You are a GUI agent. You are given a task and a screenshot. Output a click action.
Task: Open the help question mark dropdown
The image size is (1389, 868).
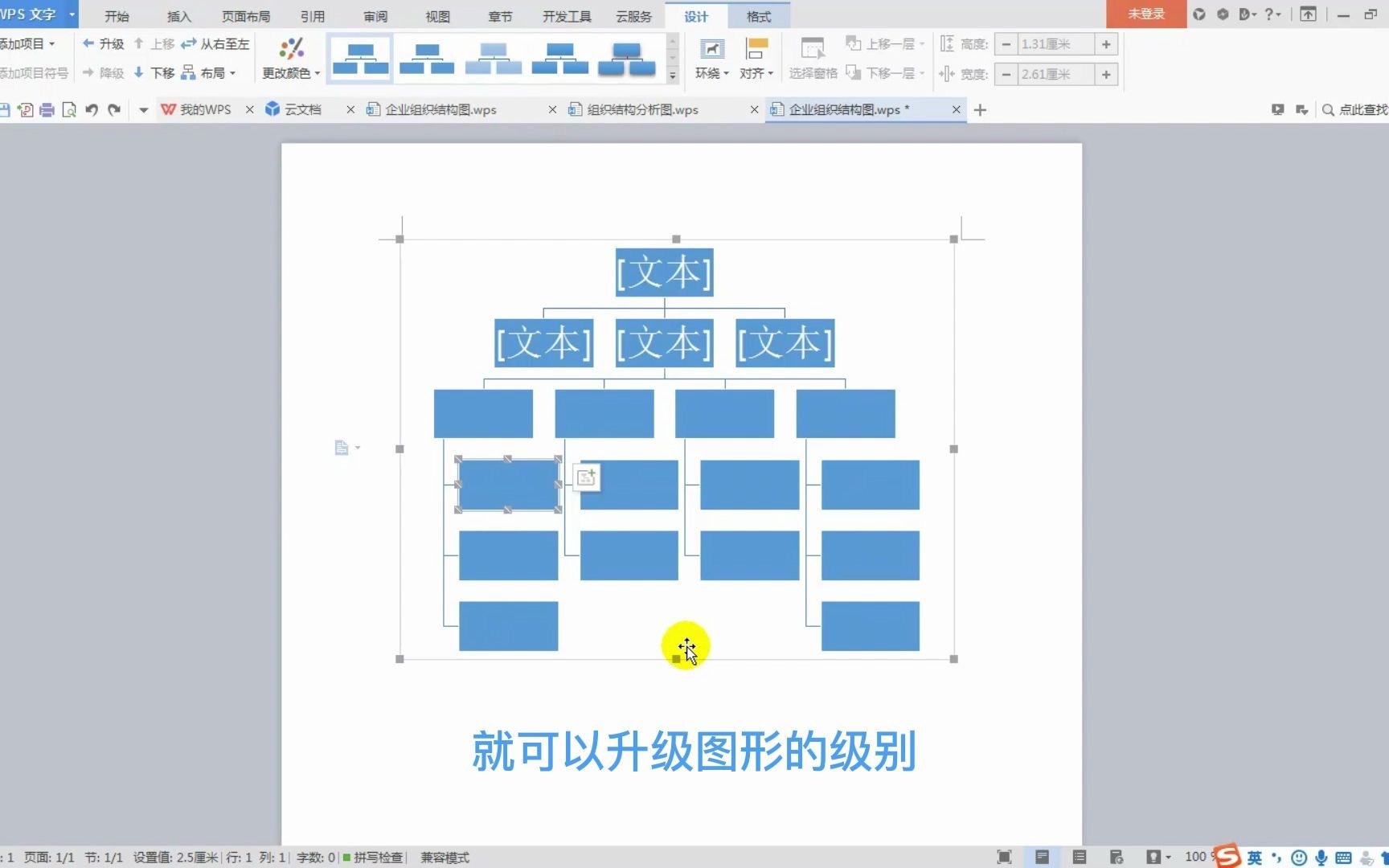click(x=1272, y=14)
